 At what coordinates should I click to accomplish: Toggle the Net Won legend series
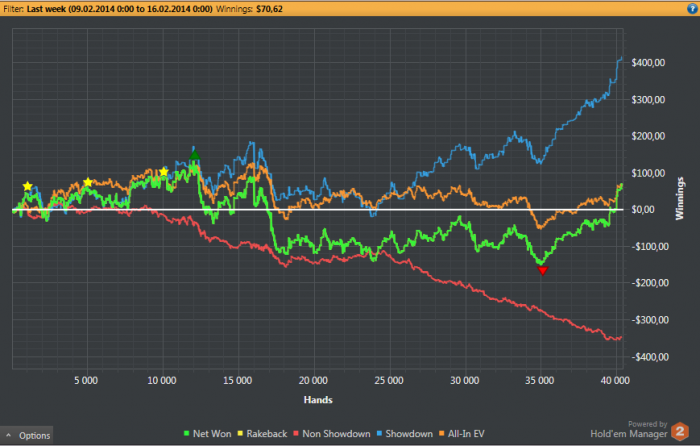208,433
